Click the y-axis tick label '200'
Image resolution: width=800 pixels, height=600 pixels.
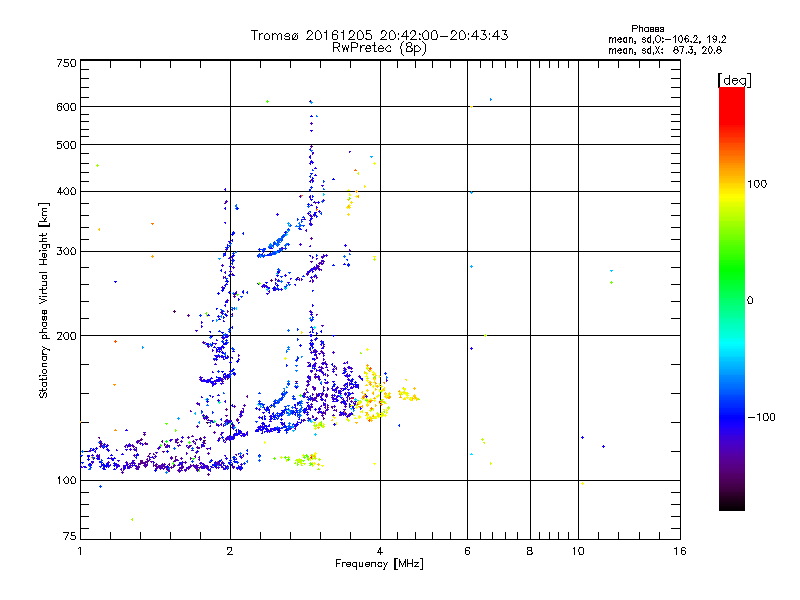point(66,336)
